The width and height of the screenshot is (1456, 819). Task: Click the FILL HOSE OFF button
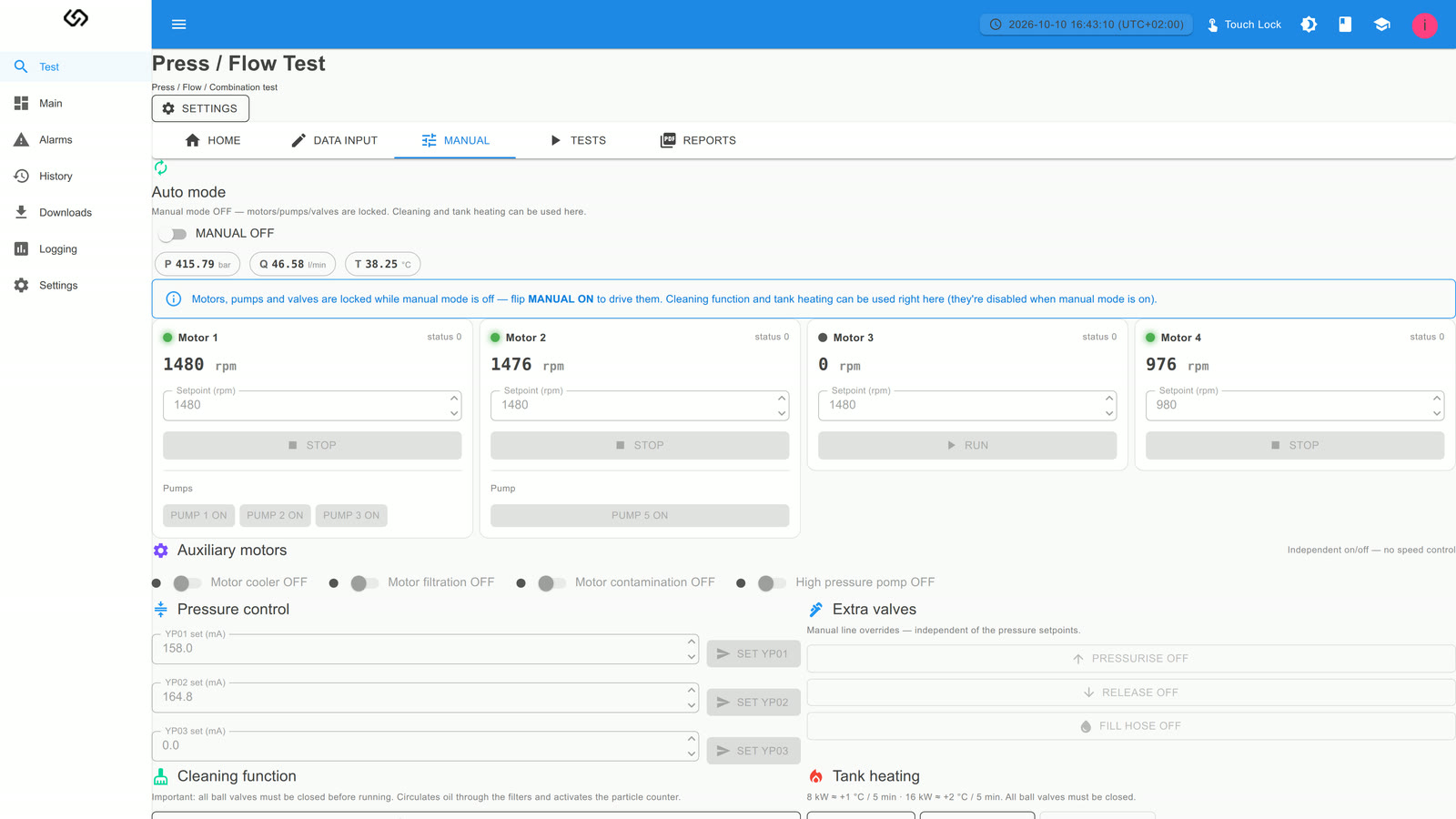point(1131,726)
